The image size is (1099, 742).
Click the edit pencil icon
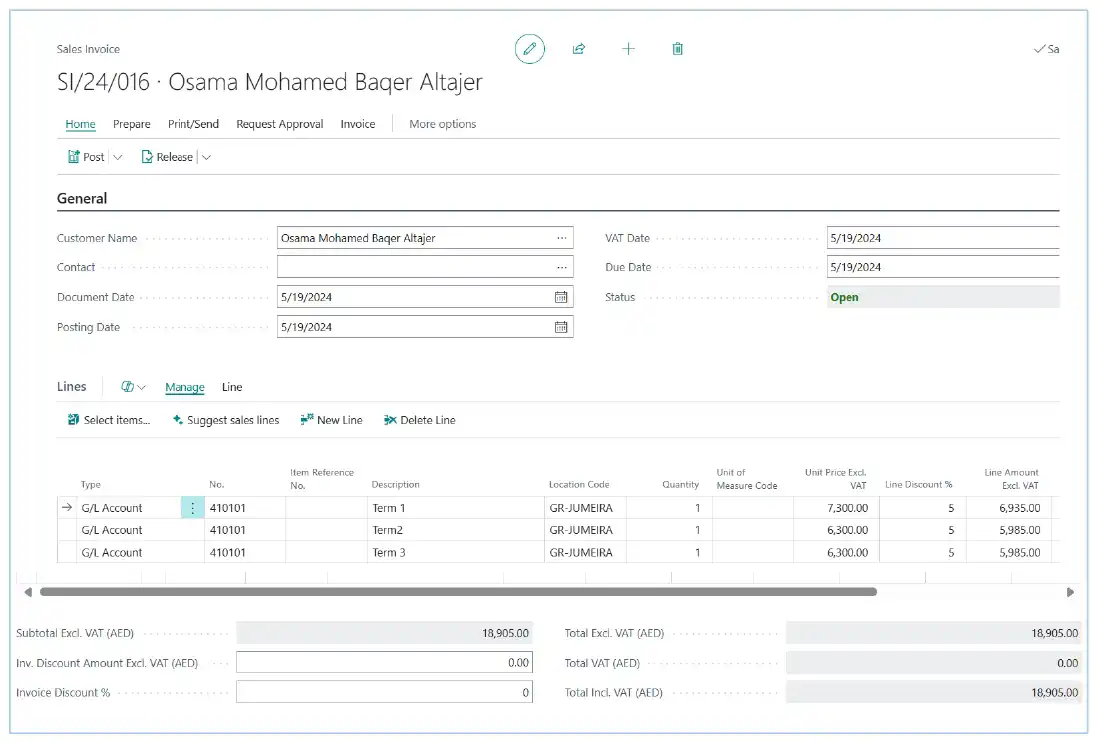tap(529, 49)
